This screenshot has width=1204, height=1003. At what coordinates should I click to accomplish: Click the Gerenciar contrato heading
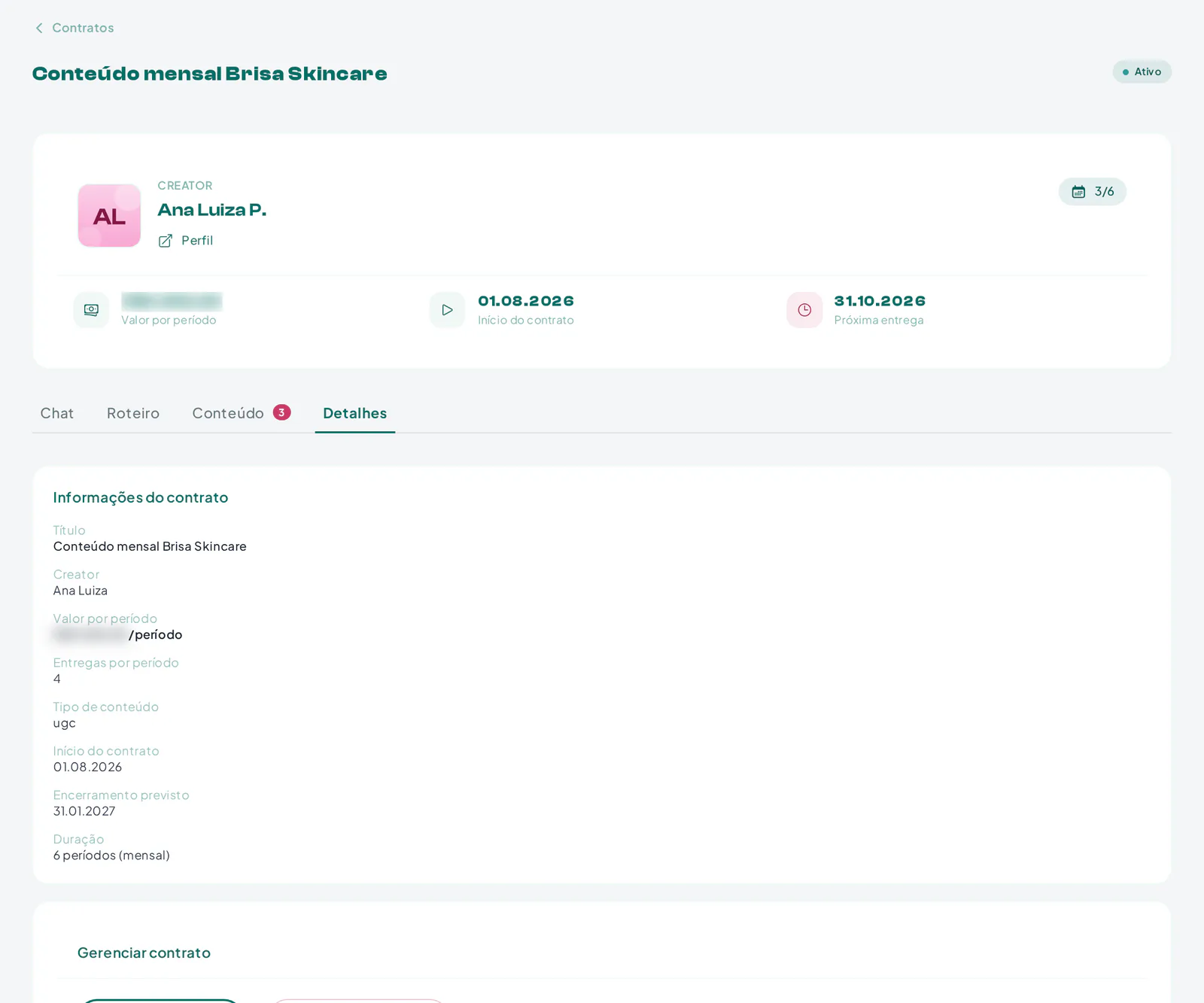(144, 953)
